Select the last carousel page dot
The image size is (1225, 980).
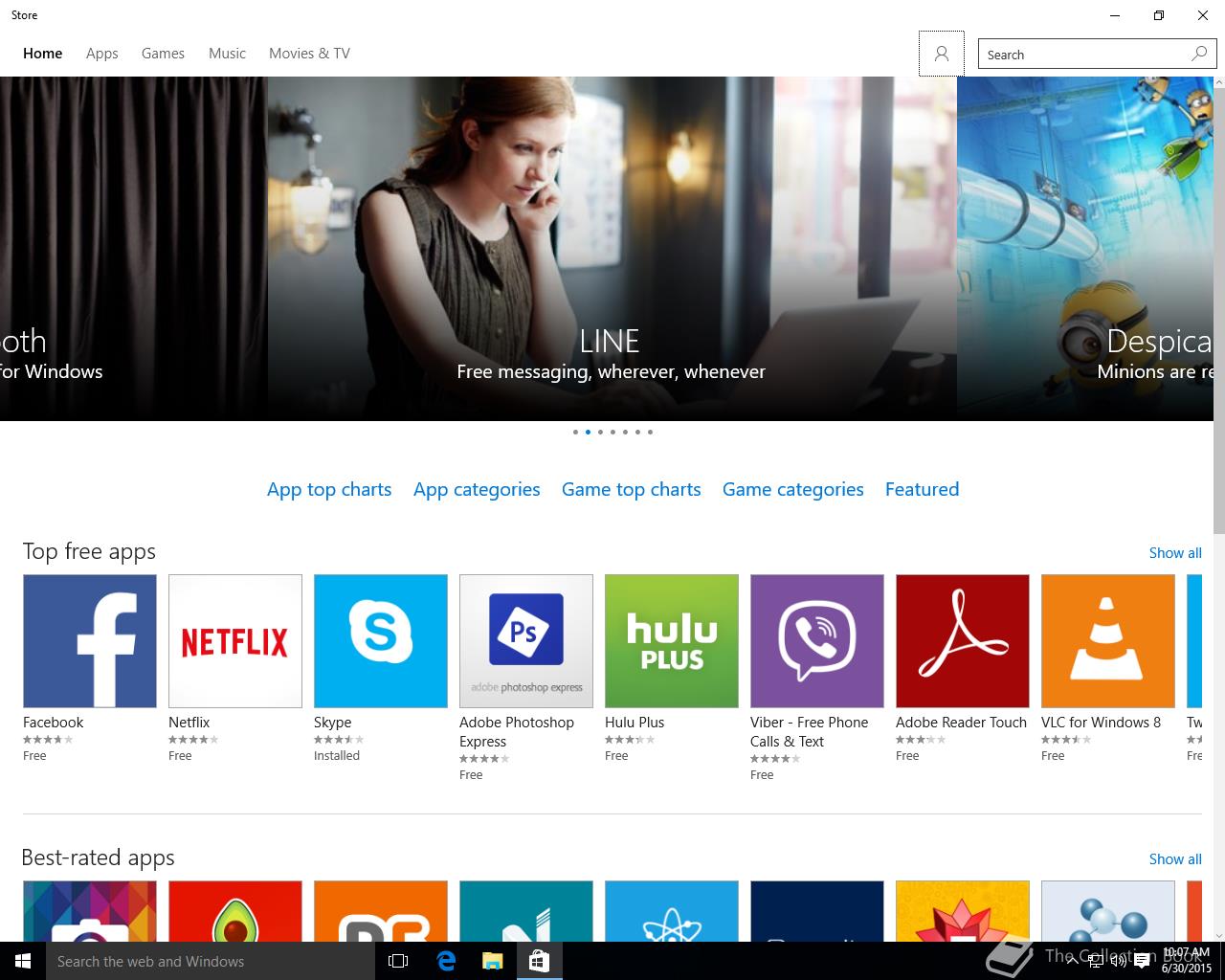pos(650,432)
